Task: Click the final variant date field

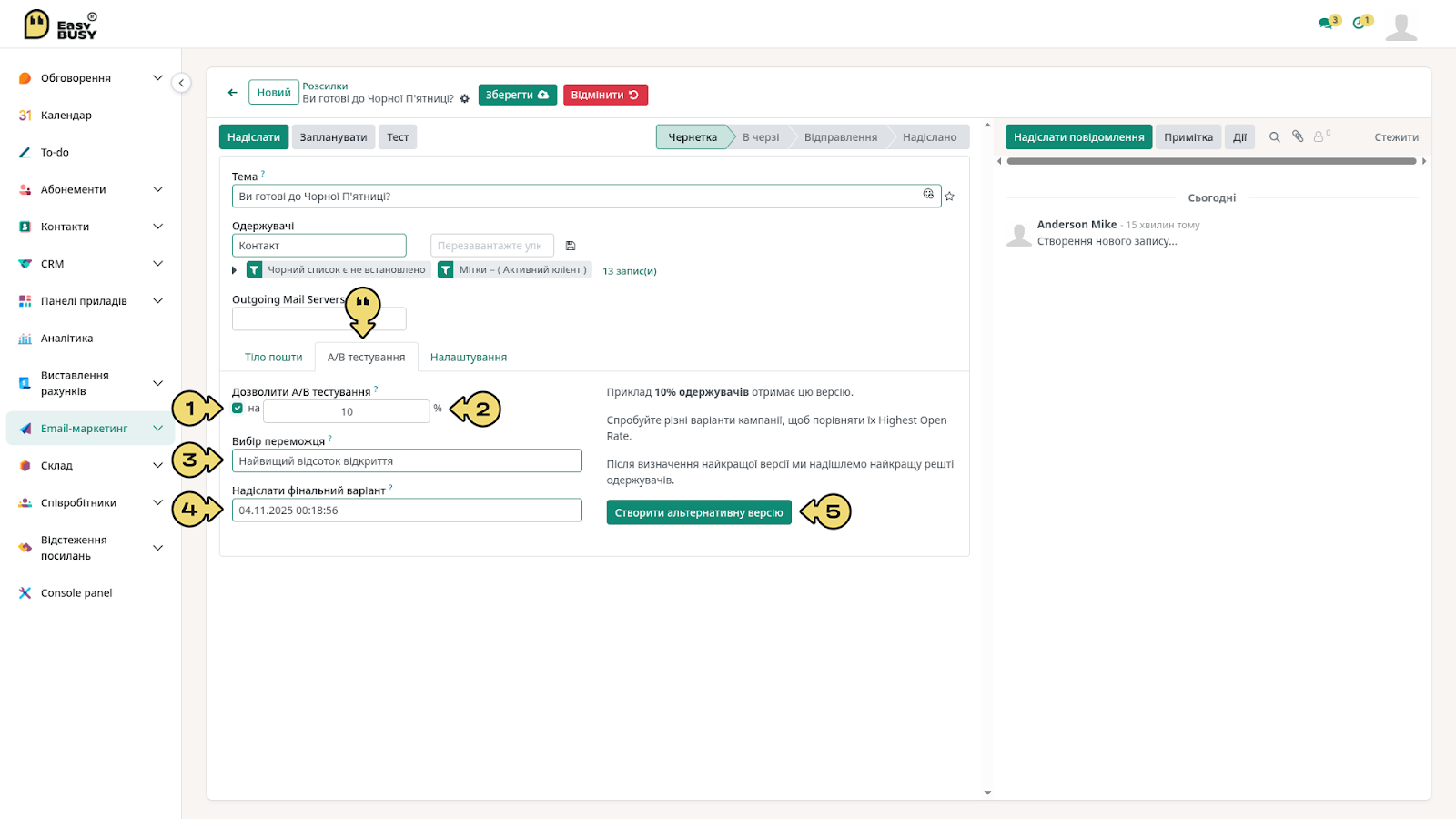Action: coord(407,511)
